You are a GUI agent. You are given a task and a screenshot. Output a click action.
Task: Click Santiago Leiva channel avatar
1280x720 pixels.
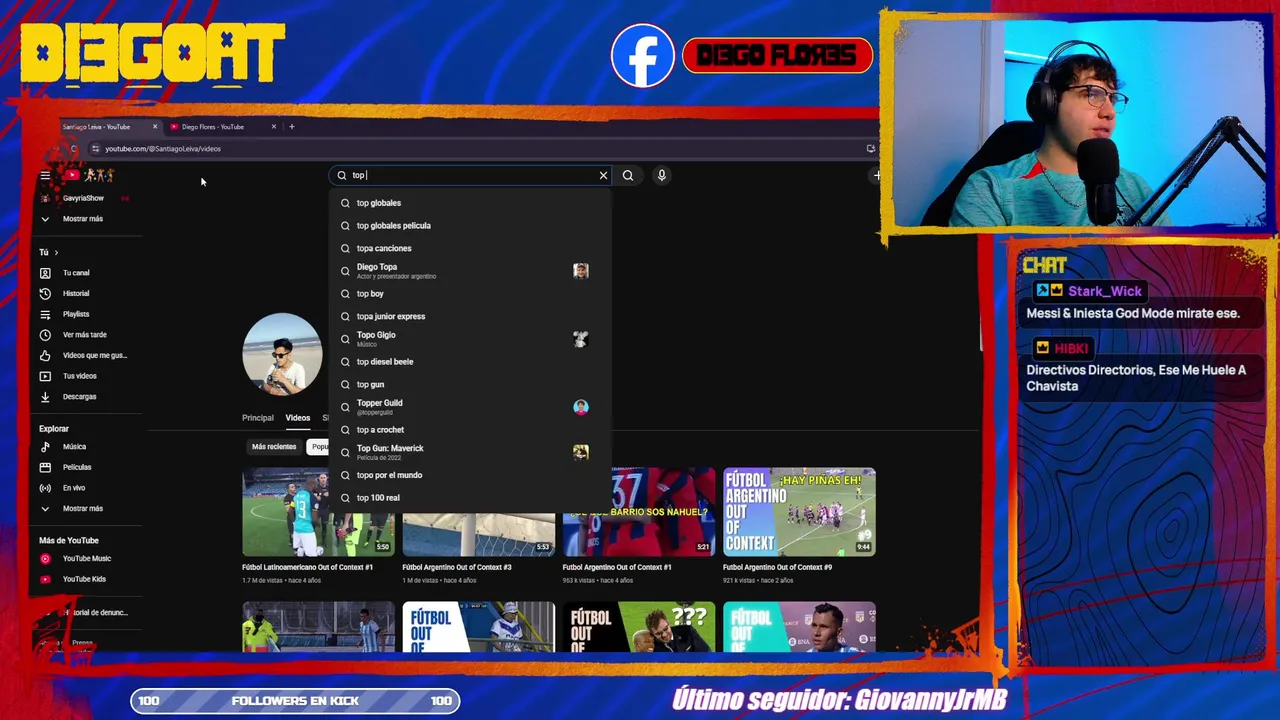(x=282, y=353)
